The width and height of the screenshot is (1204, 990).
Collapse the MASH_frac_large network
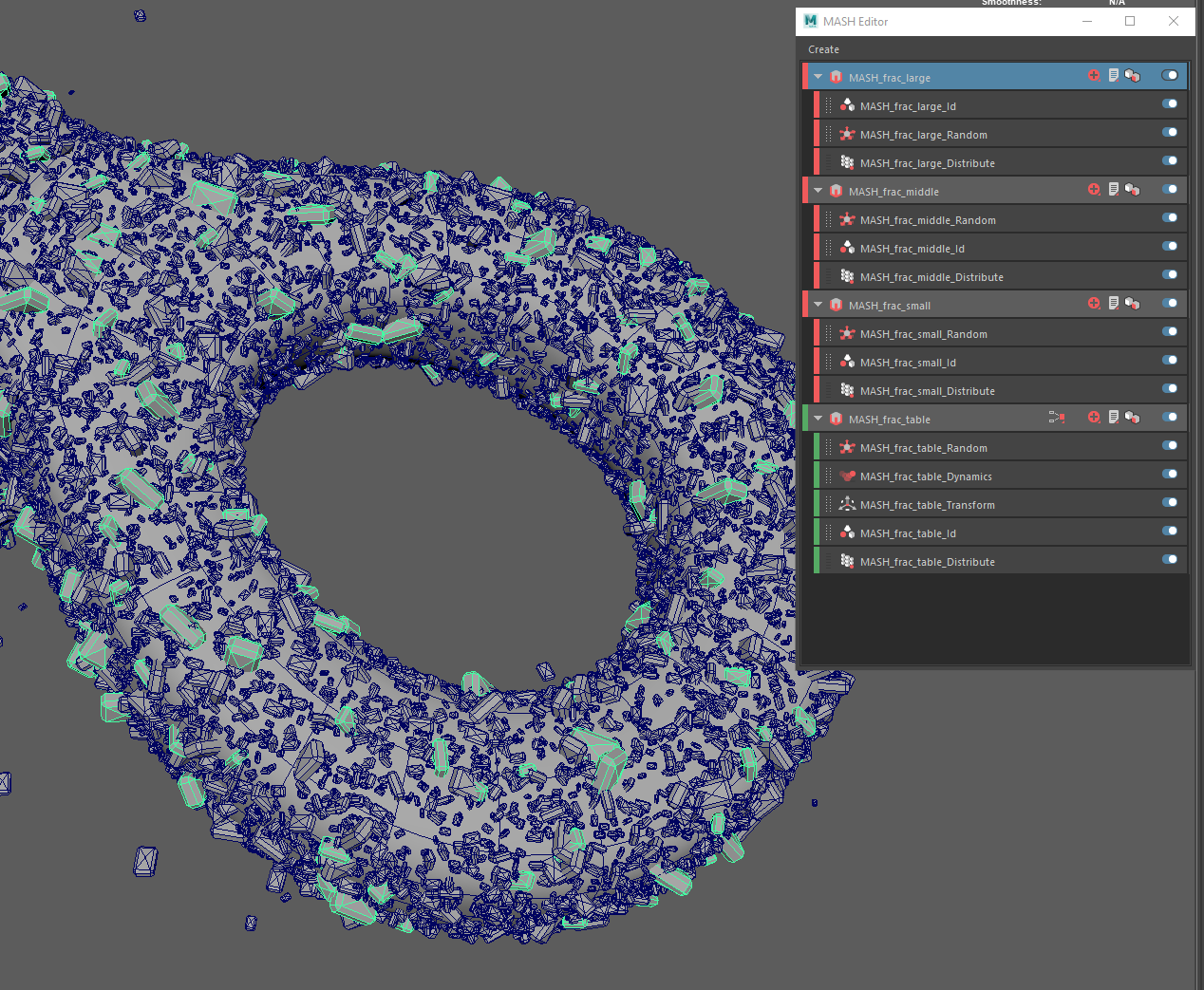817,75
